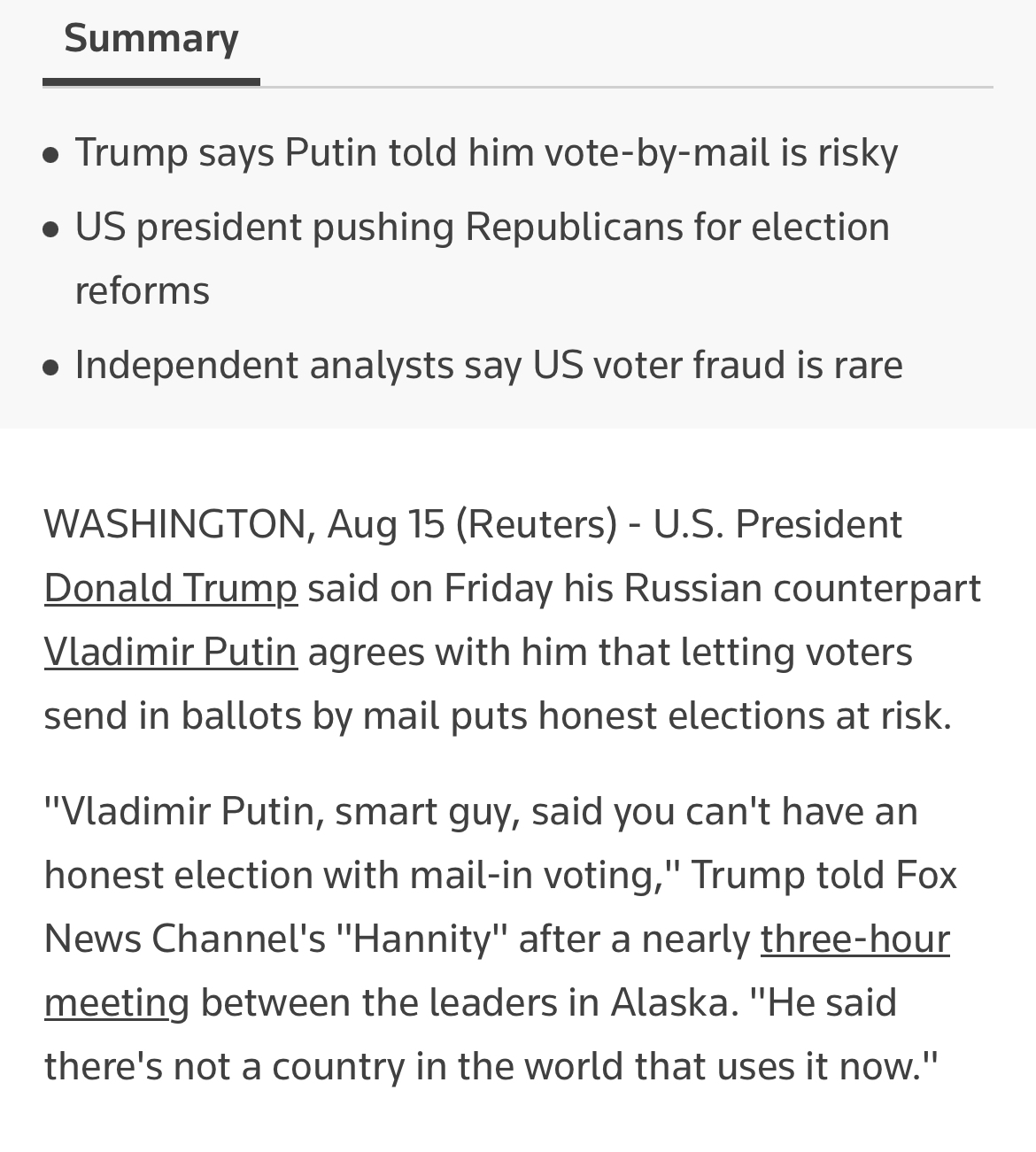This screenshot has width=1036, height=1152.
Task: Open the Donald Trump link
Action: tap(170, 588)
